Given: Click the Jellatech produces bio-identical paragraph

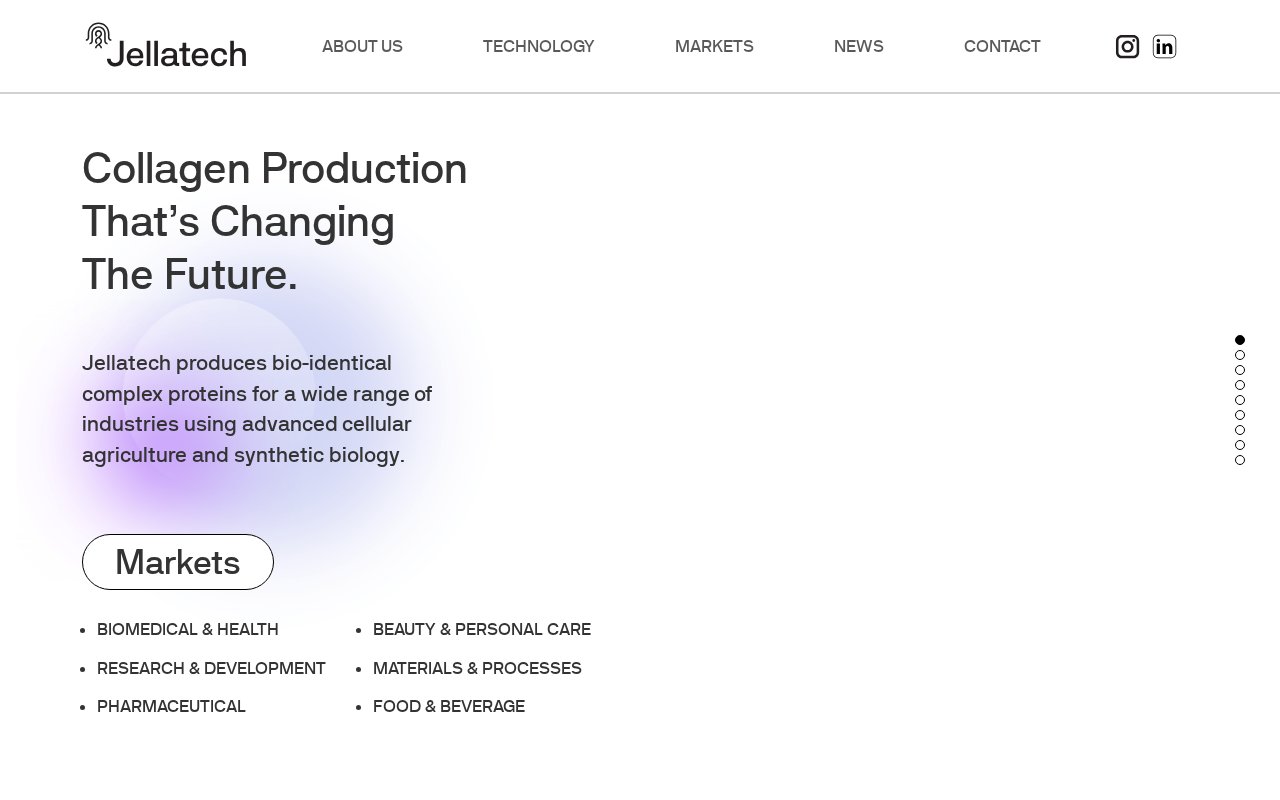Looking at the screenshot, I should 257,409.
